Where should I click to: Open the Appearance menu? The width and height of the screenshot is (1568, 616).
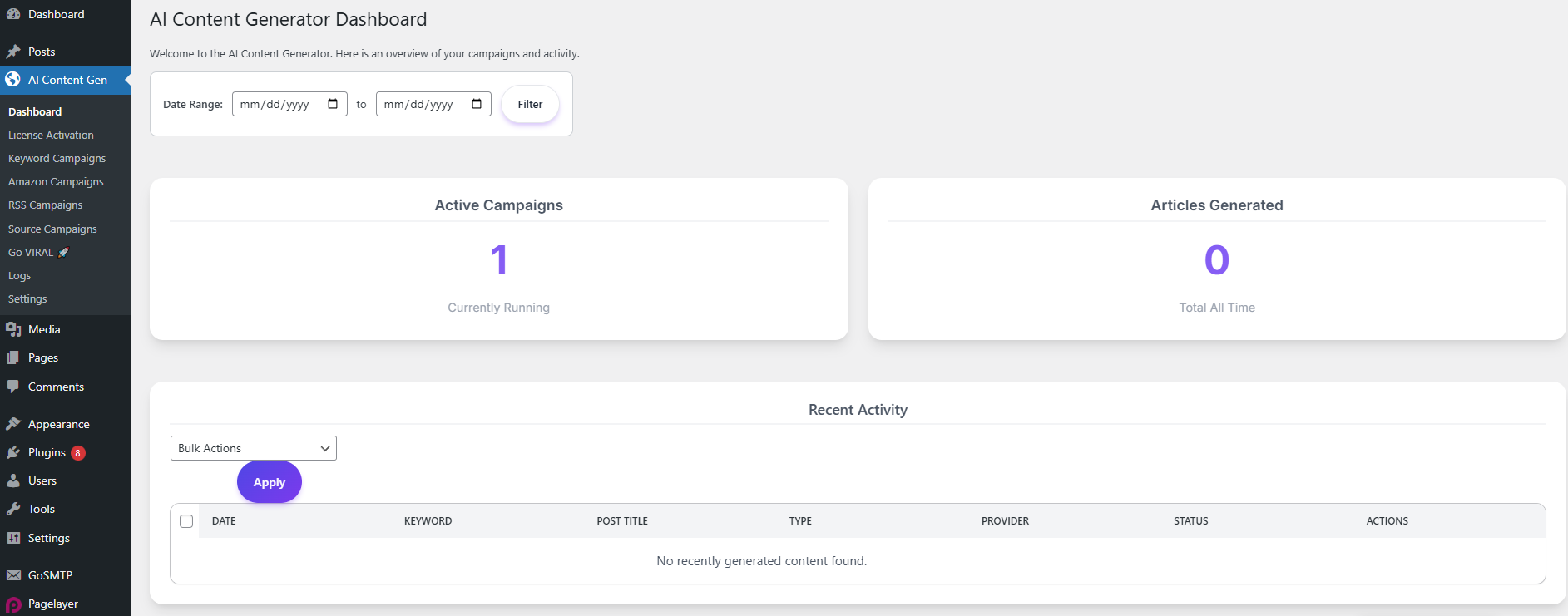coord(66,424)
